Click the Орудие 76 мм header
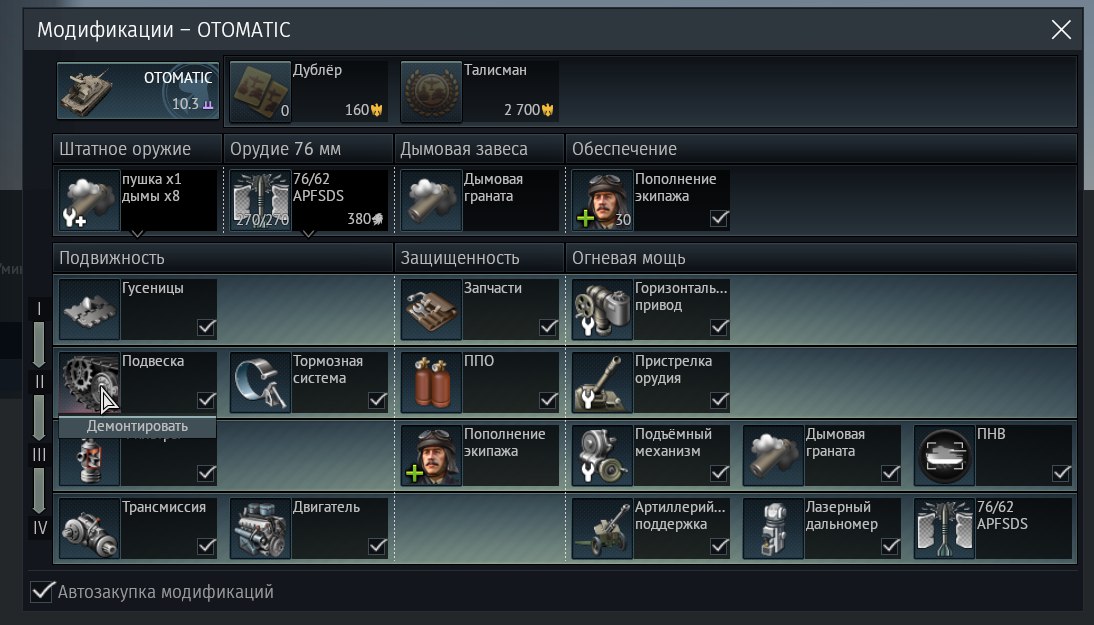The image size is (1094, 625). [308, 149]
